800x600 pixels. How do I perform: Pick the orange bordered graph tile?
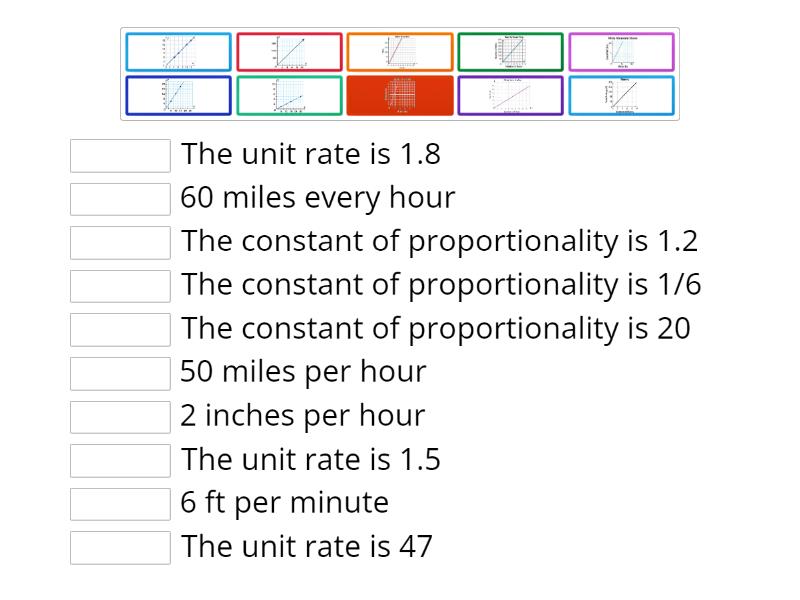(400, 52)
